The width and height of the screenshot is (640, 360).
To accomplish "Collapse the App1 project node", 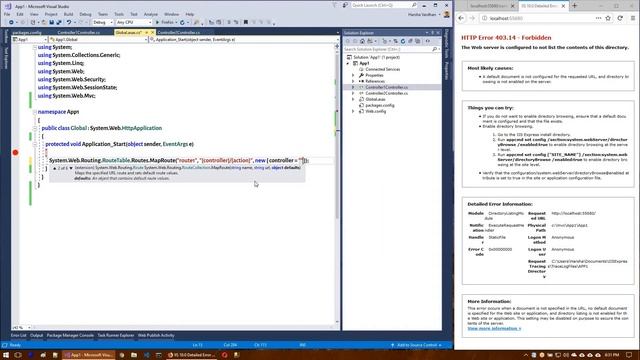I will (348, 63).
